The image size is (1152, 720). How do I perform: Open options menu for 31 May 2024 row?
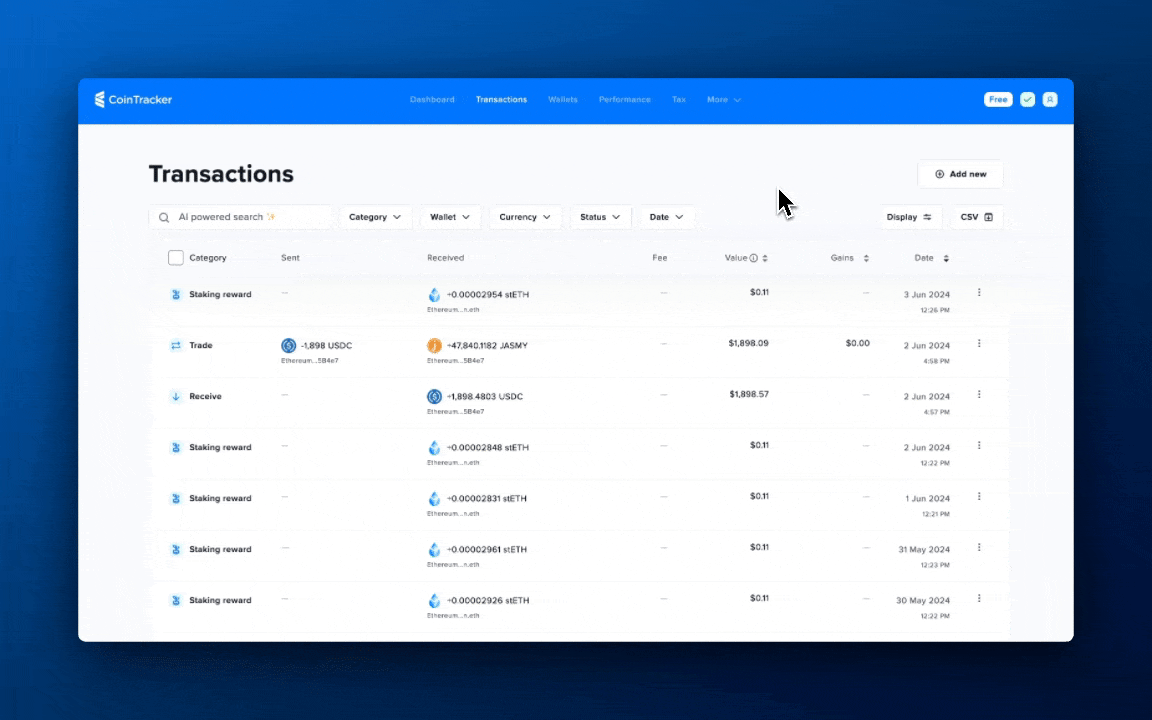[979, 547]
